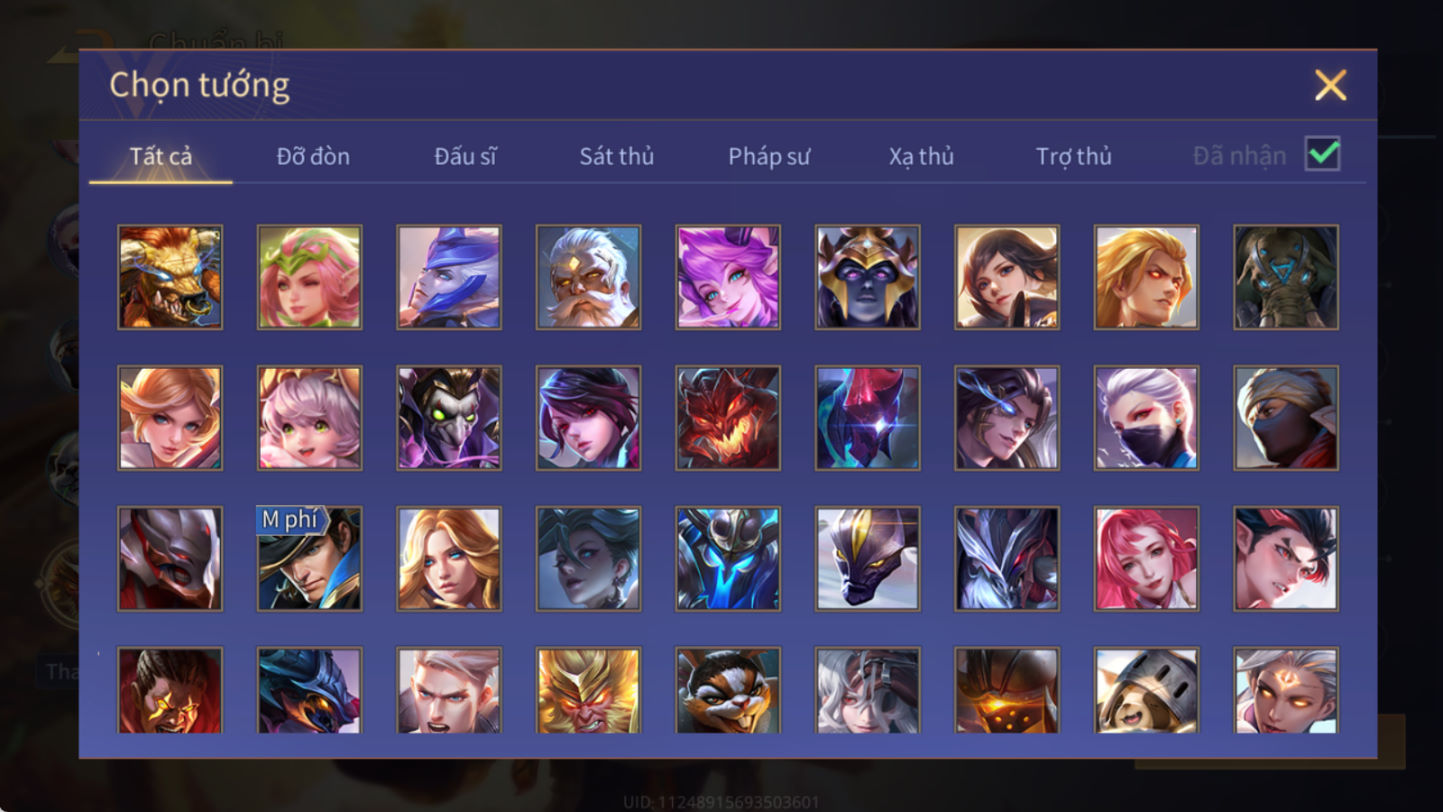1443x812 pixels.
Task: Switch to the 'Đỡ đòn' tab
Action: click(x=313, y=156)
